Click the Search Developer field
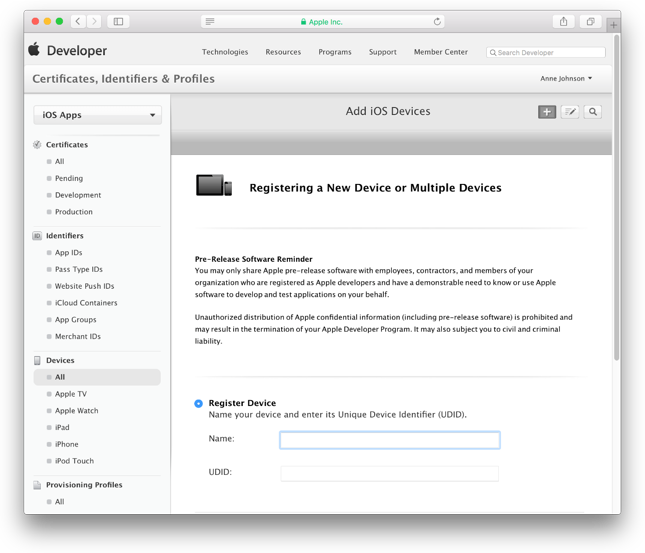Viewport: 645px width, 553px height. pyautogui.click(x=546, y=52)
